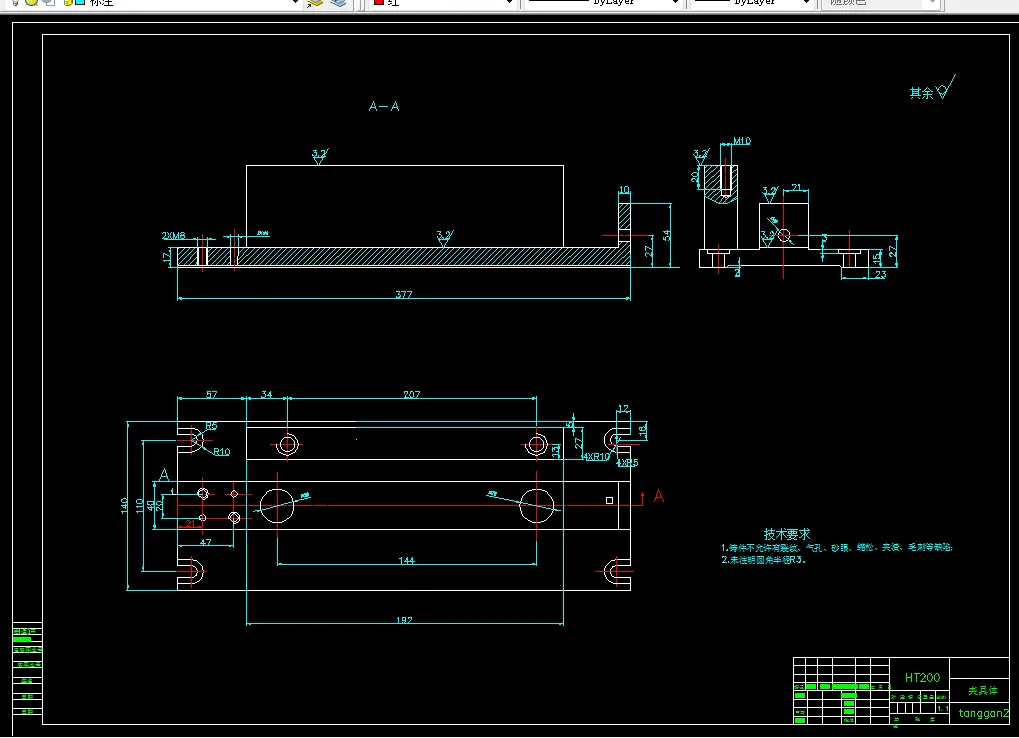Click the Layer Previous icon
This screenshot has width=1019, height=738.
tap(339, 3)
